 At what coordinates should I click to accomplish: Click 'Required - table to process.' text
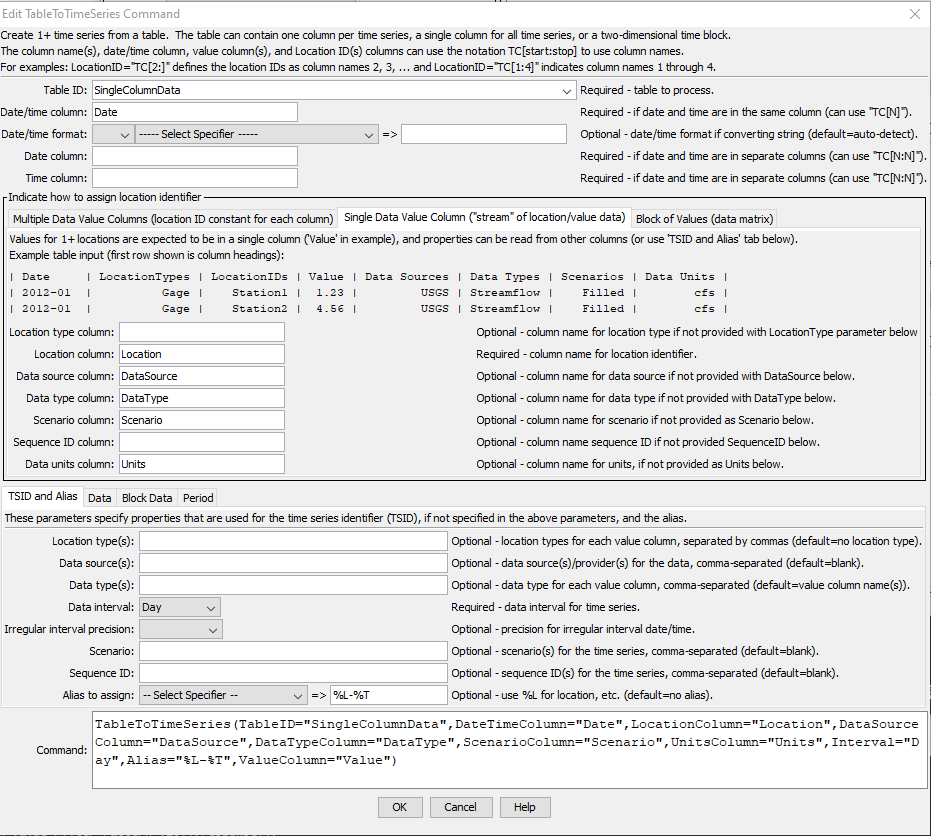coord(647,90)
